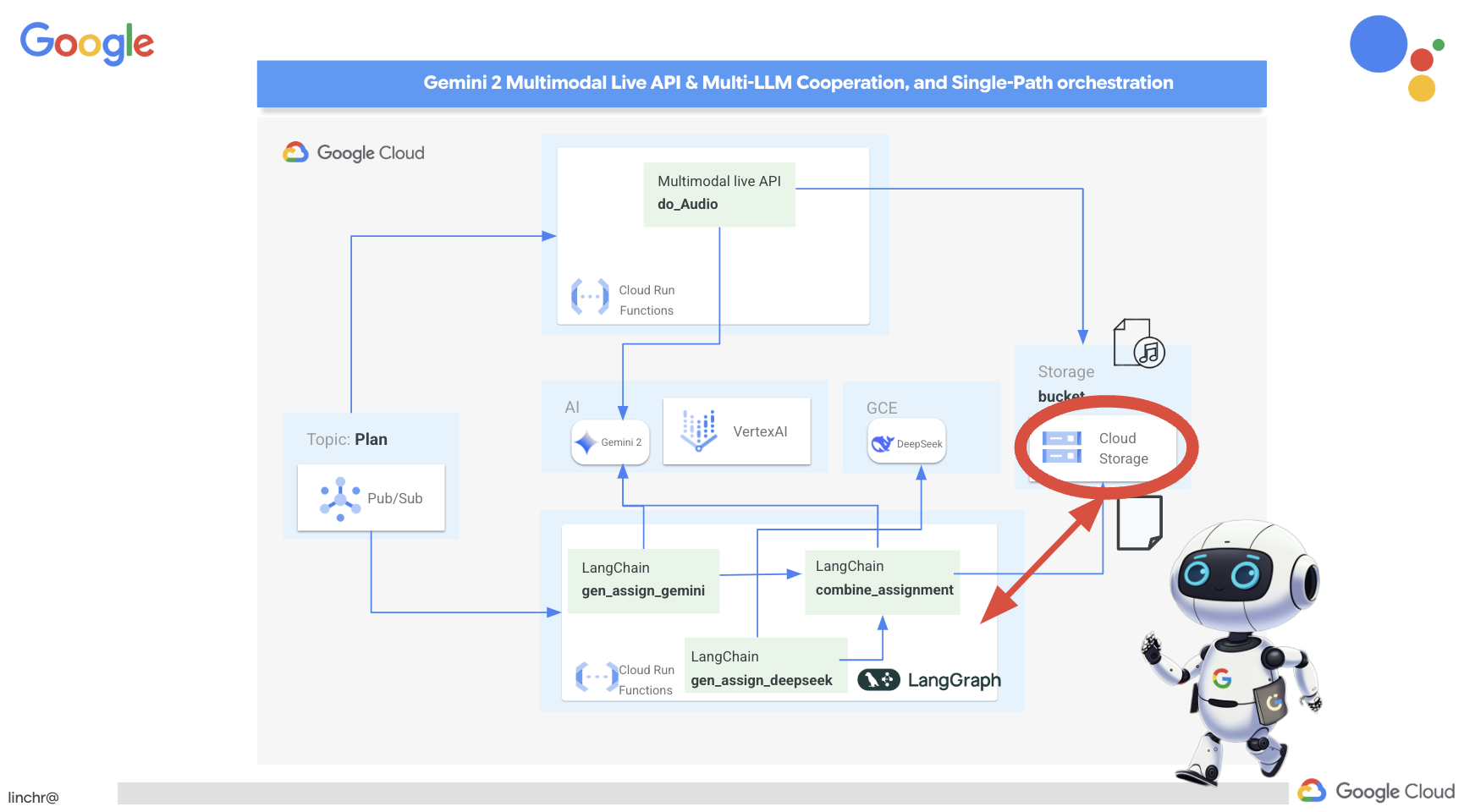The height and width of the screenshot is (812, 1464).
Task: Click the Google logo at top left
Action: 87,42
